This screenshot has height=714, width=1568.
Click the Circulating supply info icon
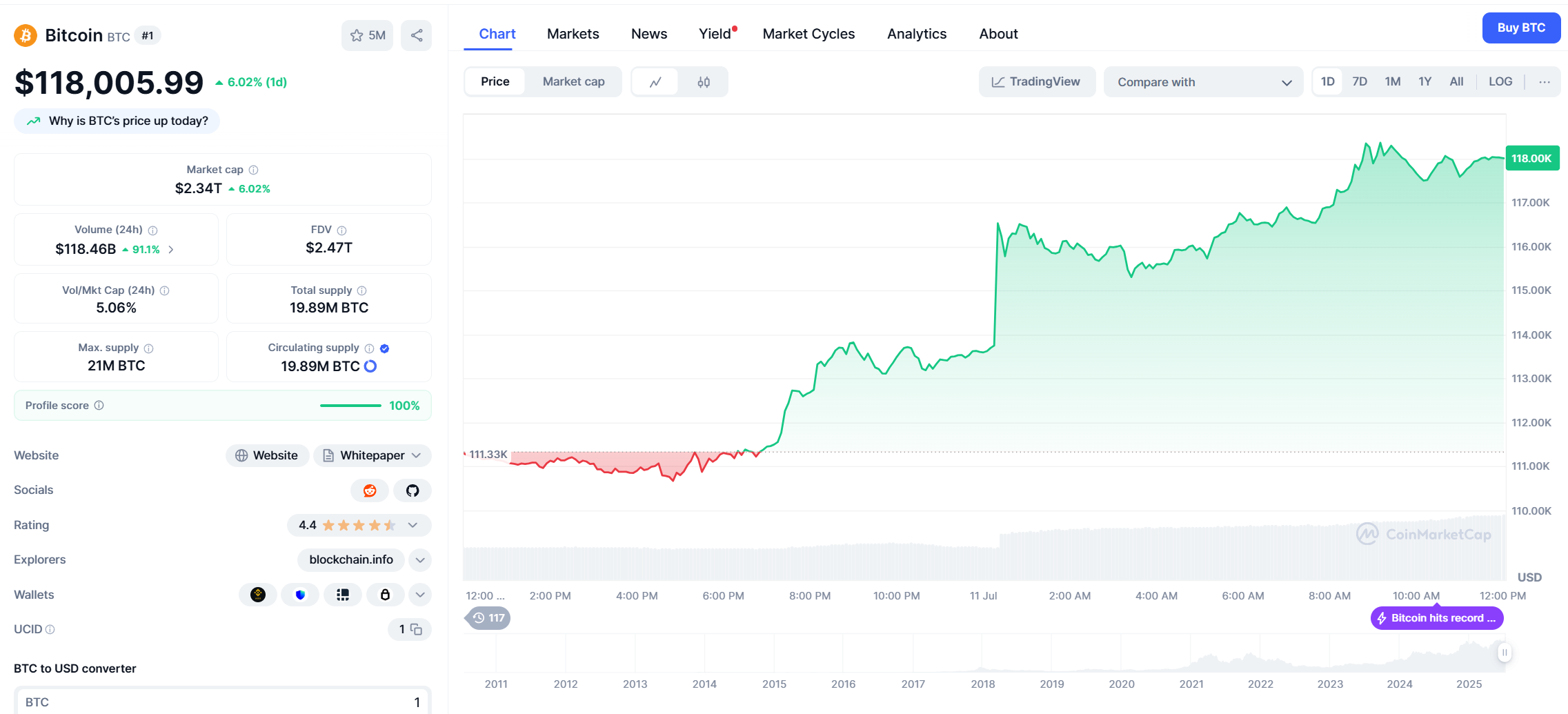[369, 348]
